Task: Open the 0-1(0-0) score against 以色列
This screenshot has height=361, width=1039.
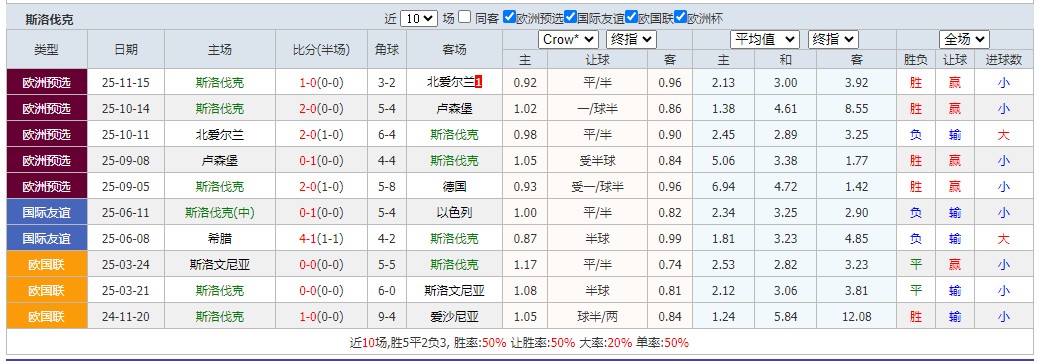Action: pyautogui.click(x=321, y=213)
